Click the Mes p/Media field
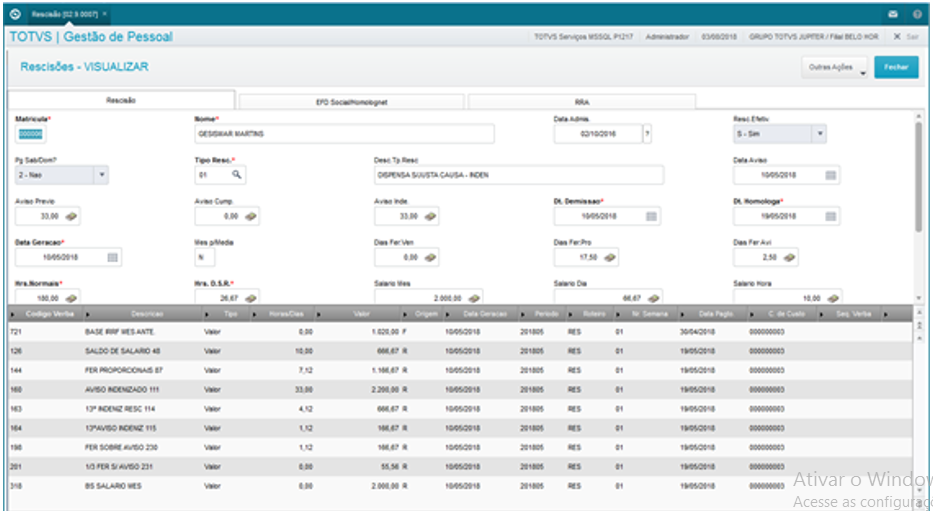Viewport: 933px width, 511px height. (205, 258)
